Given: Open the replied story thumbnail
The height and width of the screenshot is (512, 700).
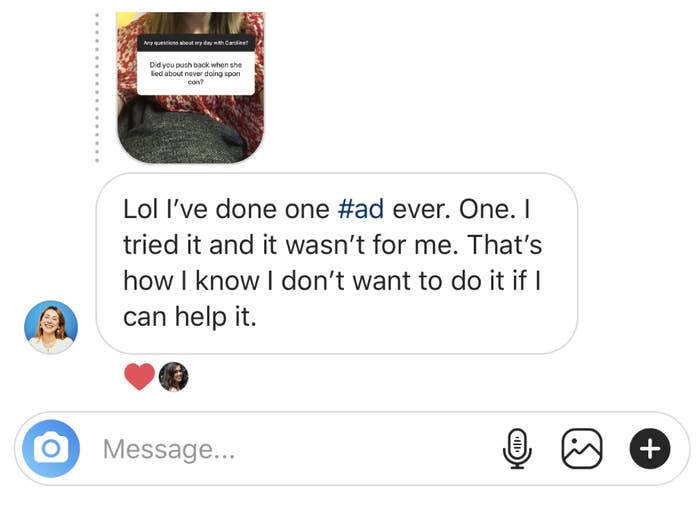Looking at the screenshot, I should (x=191, y=87).
